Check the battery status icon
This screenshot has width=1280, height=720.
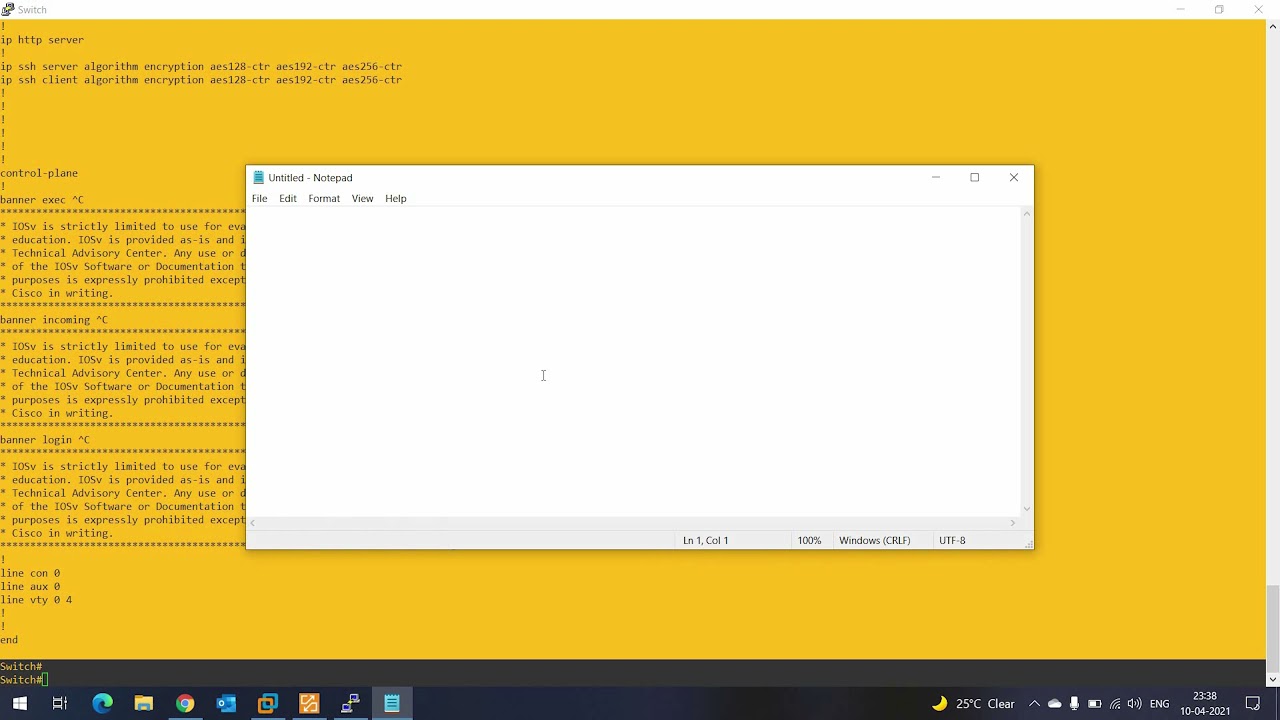click(x=1094, y=704)
